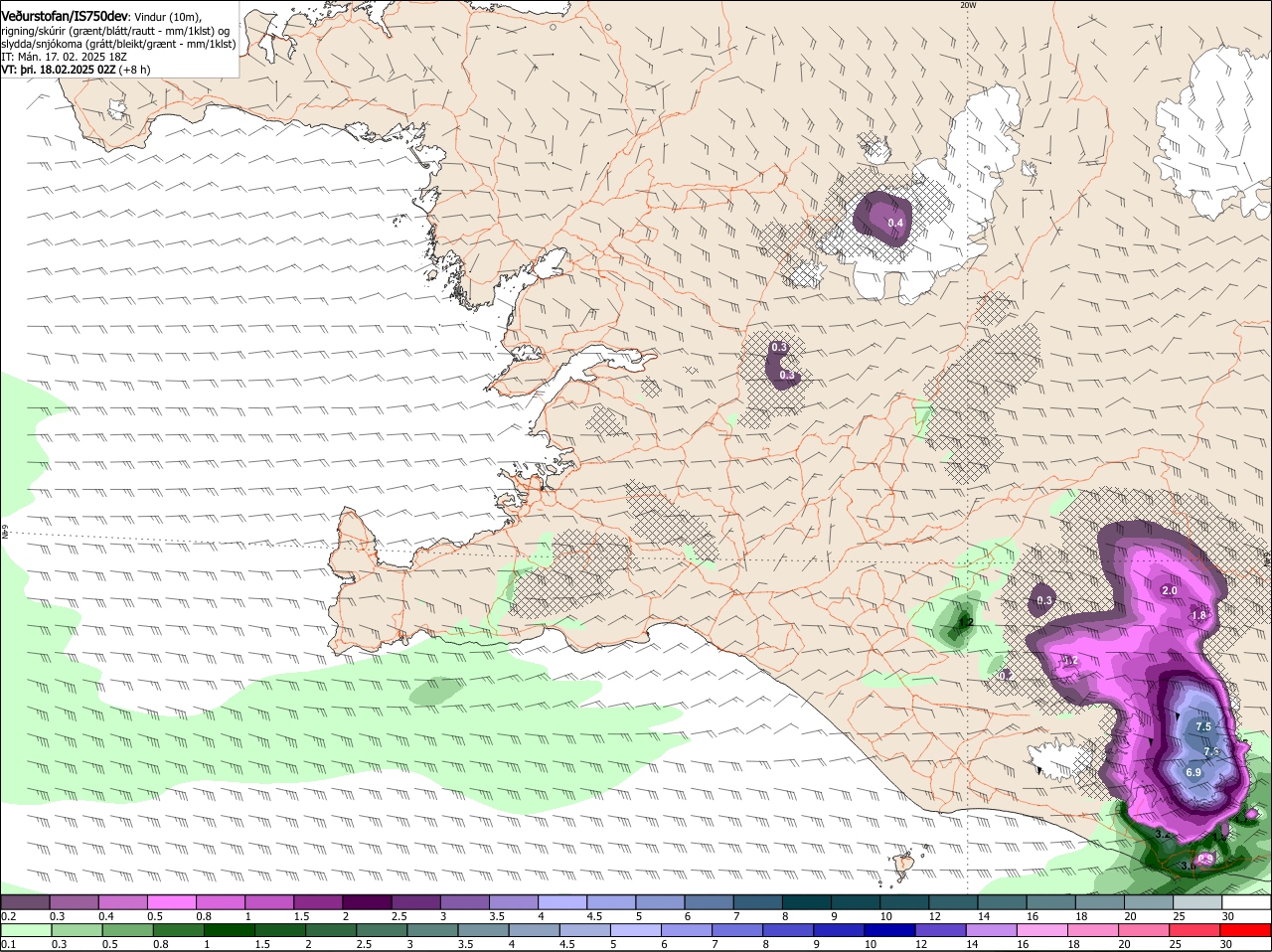This screenshot has height=952, width=1272.
Task: Click the 'IT: Mán. 17. 02. 2025 18Z' line
Action: (65, 57)
